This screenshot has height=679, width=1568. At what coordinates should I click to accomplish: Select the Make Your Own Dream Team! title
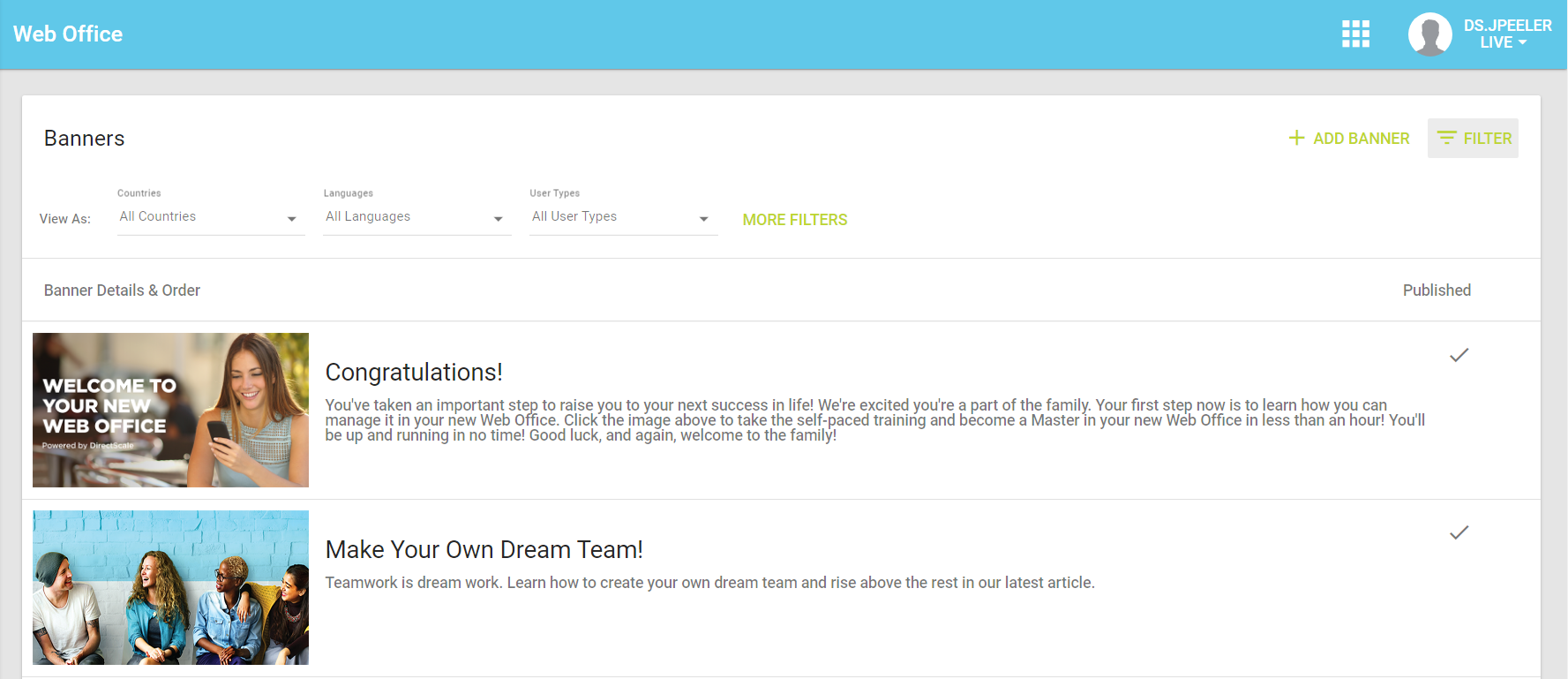[484, 550]
